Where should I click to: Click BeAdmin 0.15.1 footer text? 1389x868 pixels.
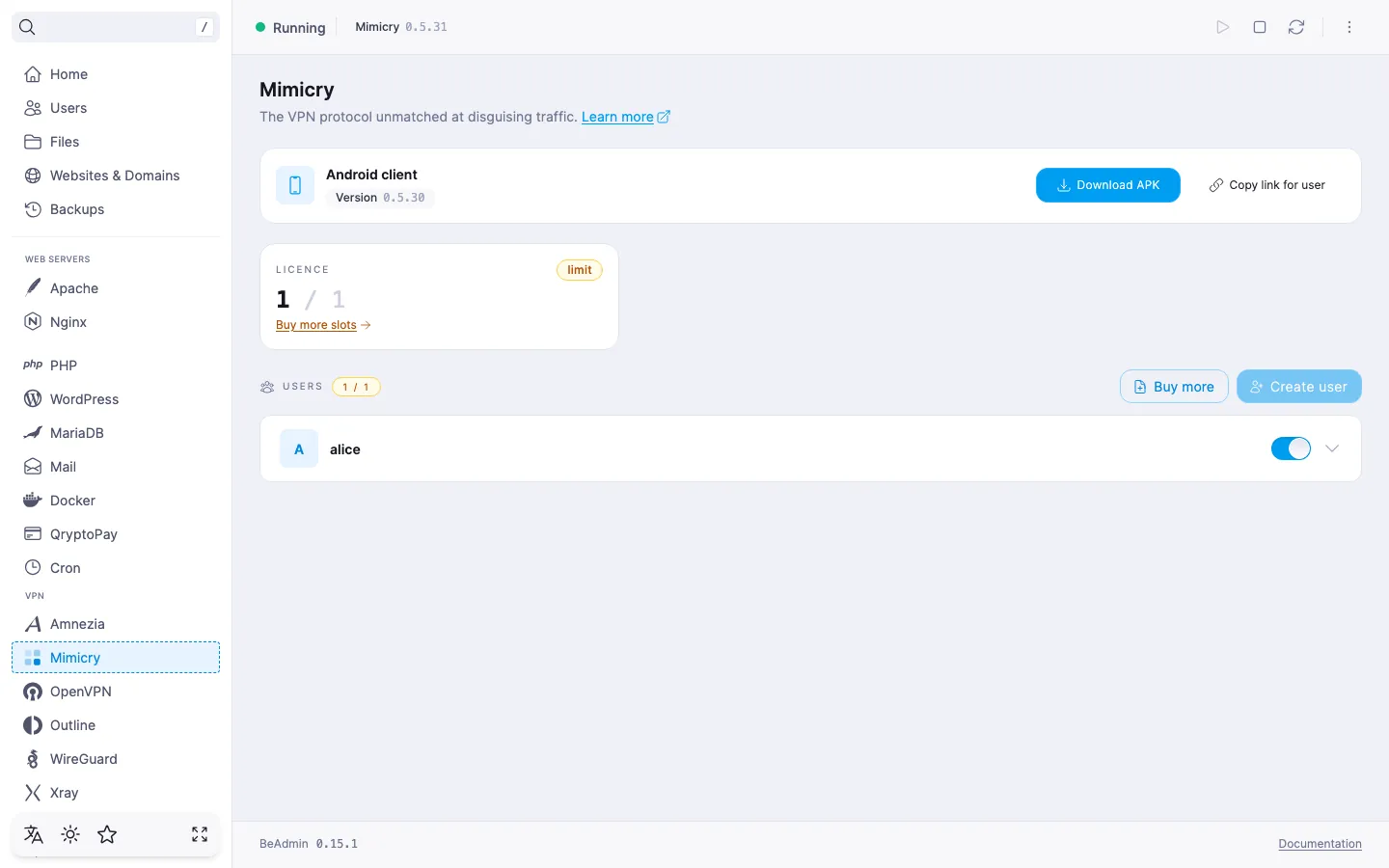[309, 844]
